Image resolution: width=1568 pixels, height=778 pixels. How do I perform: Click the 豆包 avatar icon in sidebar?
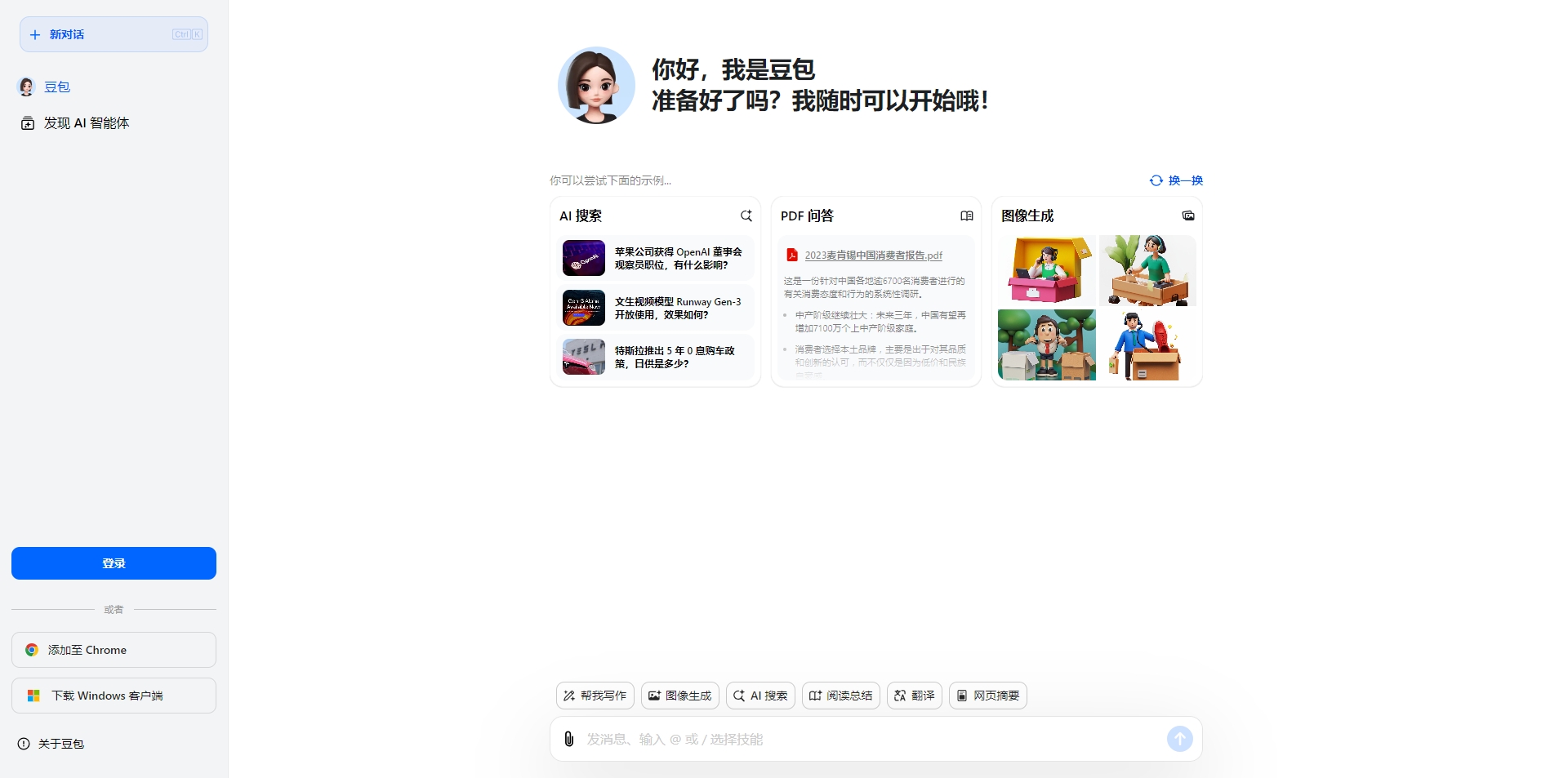(x=26, y=87)
